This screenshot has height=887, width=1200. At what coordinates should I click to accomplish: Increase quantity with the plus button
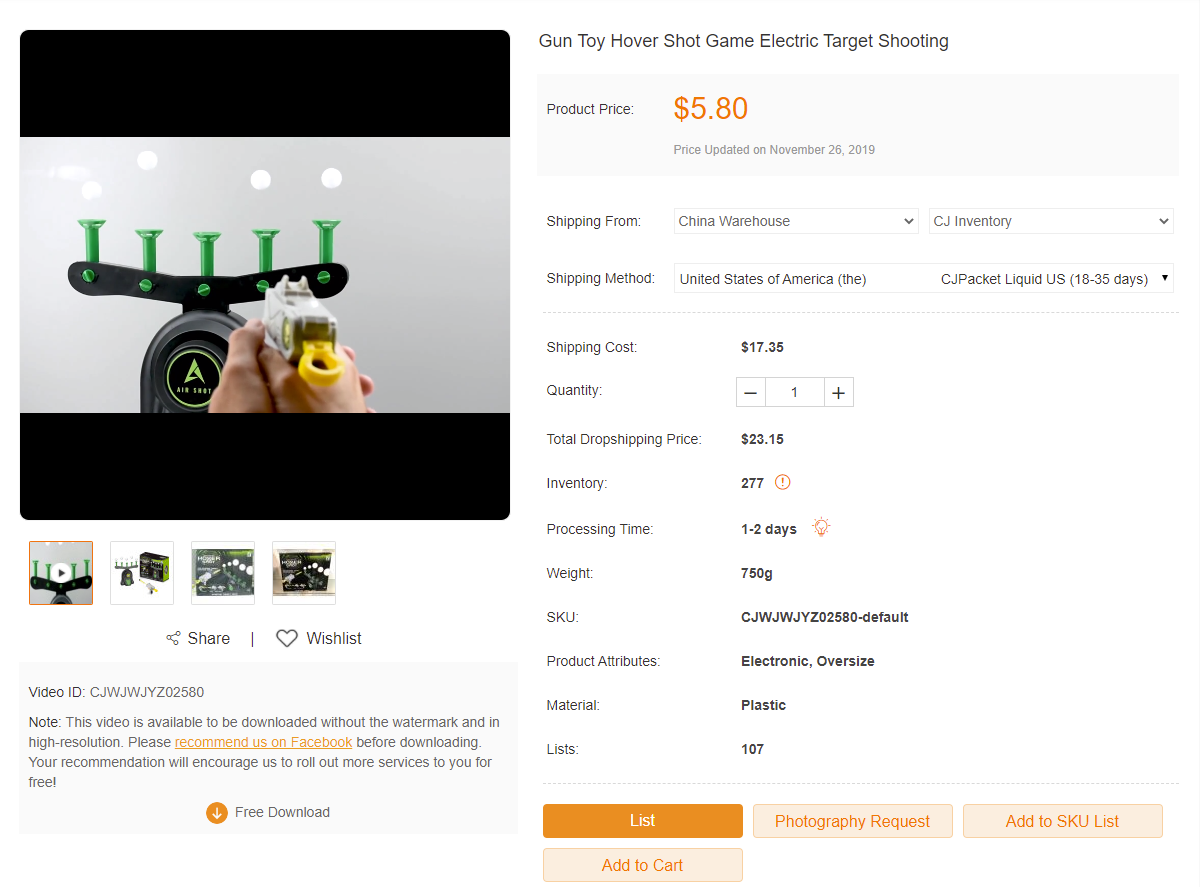(x=838, y=393)
